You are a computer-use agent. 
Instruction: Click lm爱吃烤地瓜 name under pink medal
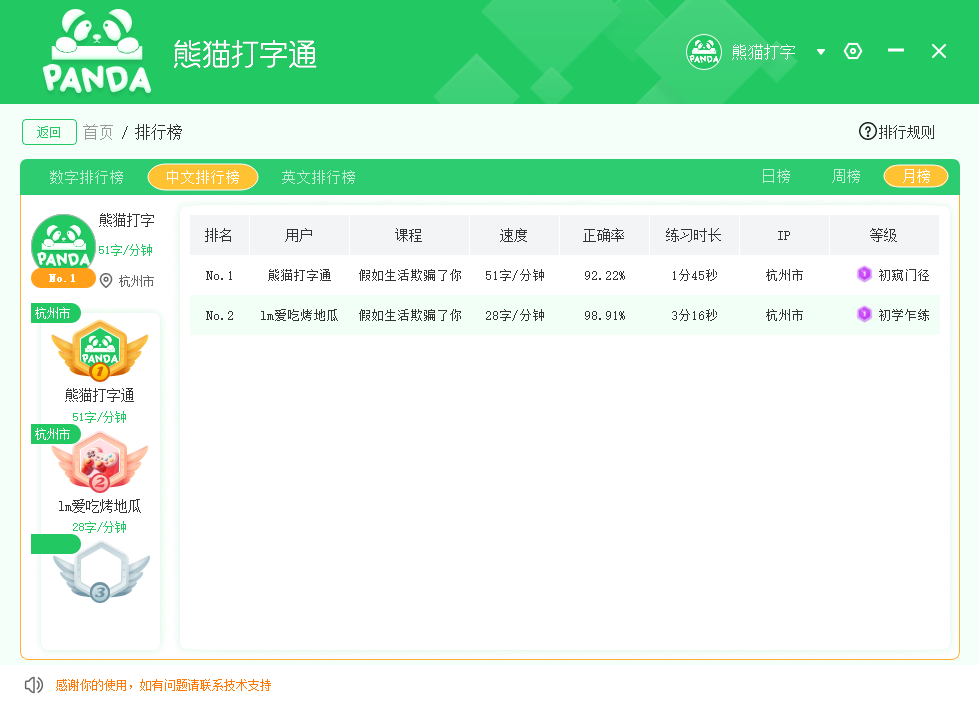click(x=99, y=506)
